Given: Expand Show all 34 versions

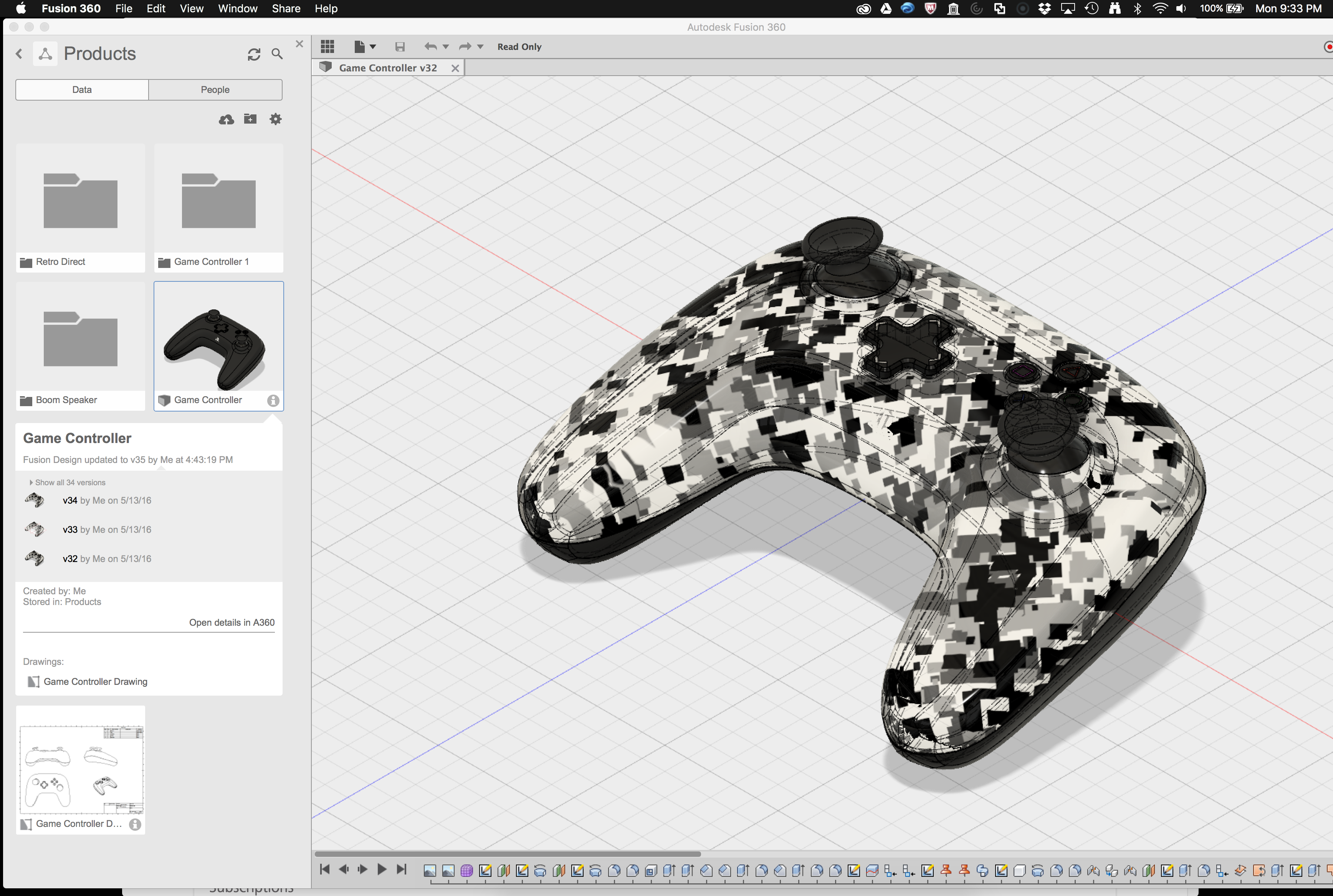Looking at the screenshot, I should point(68,483).
